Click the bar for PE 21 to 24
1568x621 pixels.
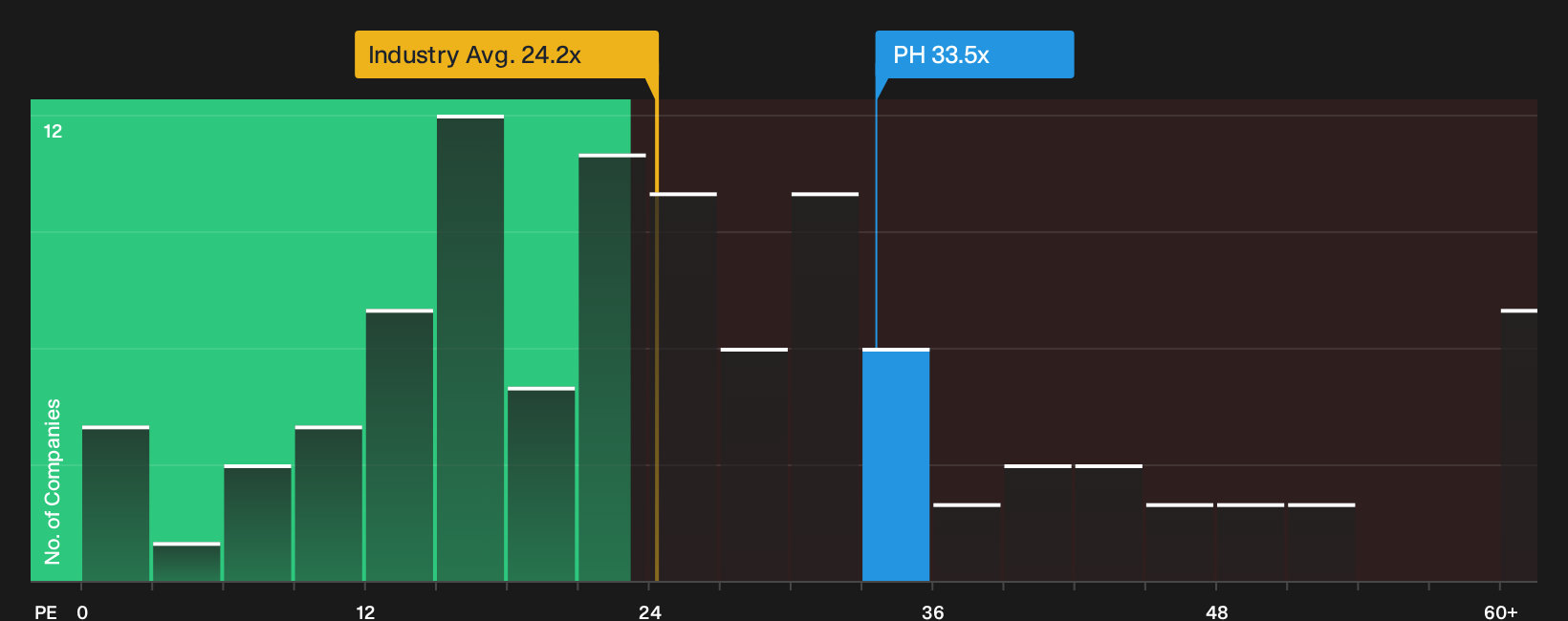pyautogui.click(x=612, y=368)
